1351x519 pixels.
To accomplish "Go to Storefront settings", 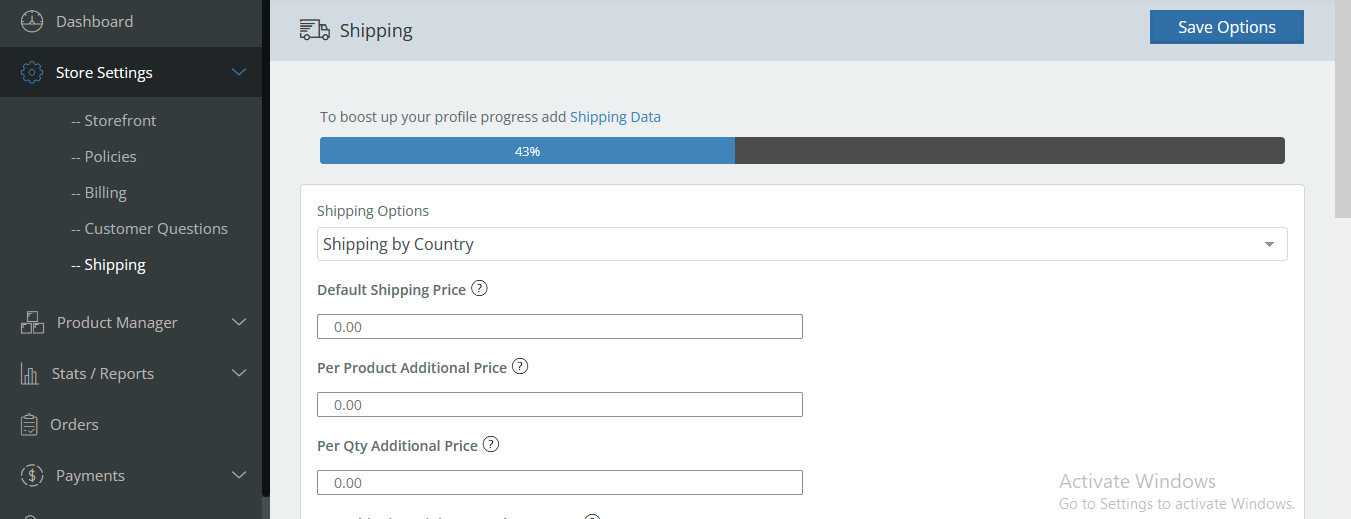I will (120, 121).
